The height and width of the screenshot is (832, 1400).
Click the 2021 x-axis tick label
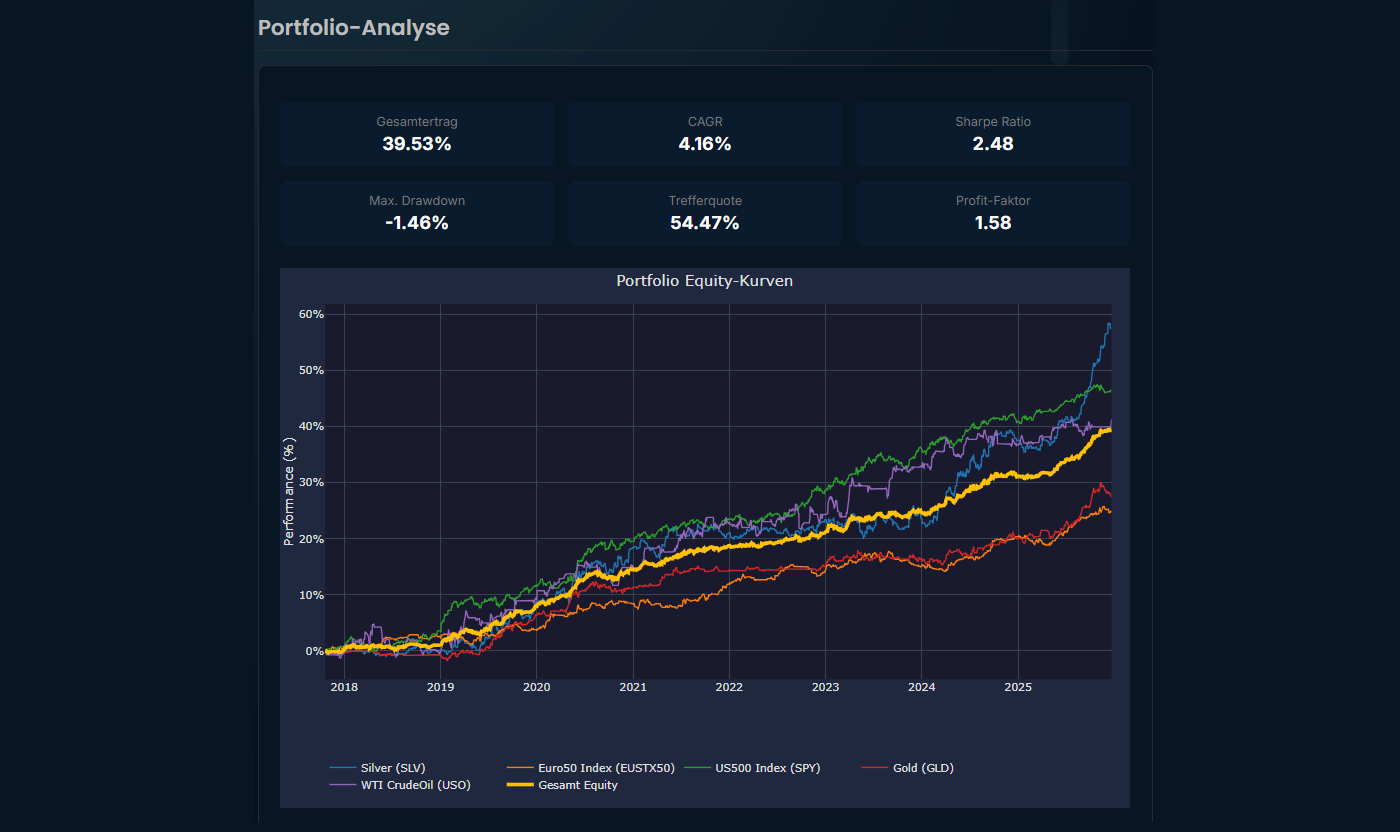633,687
